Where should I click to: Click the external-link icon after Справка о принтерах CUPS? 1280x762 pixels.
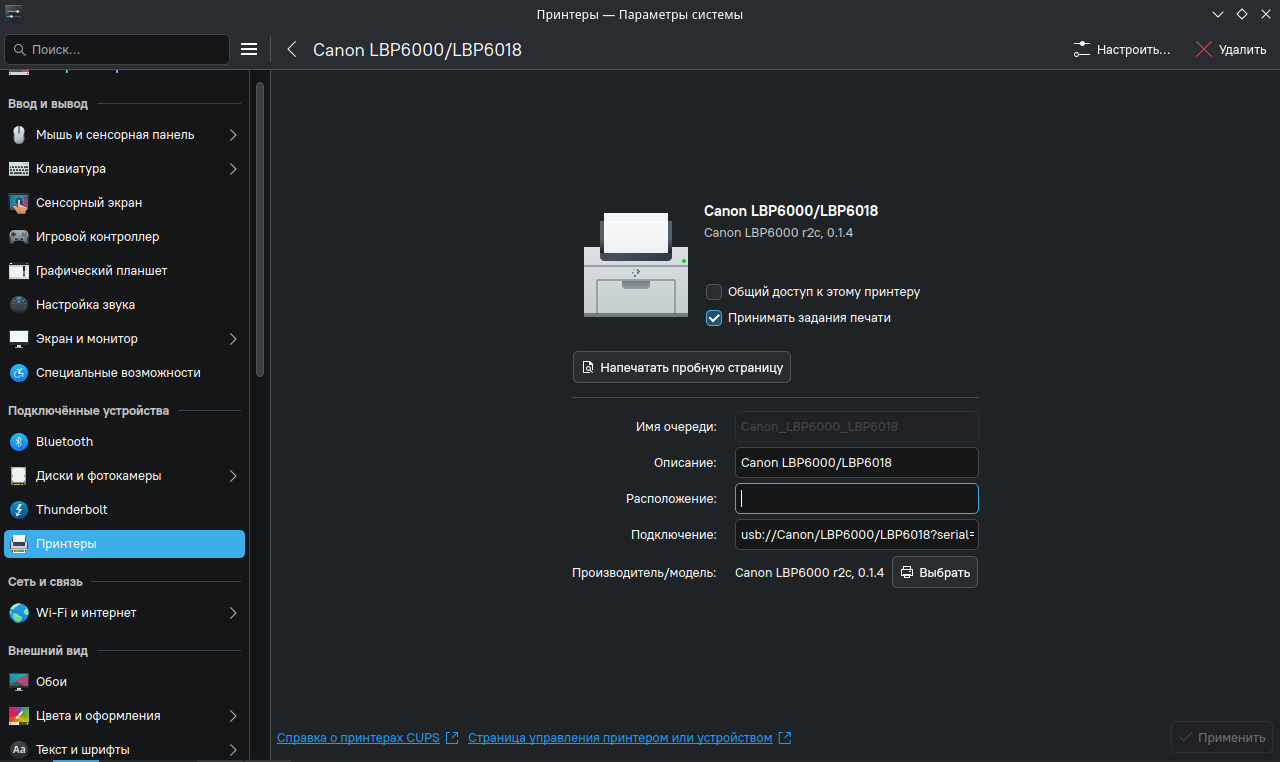[452, 738]
